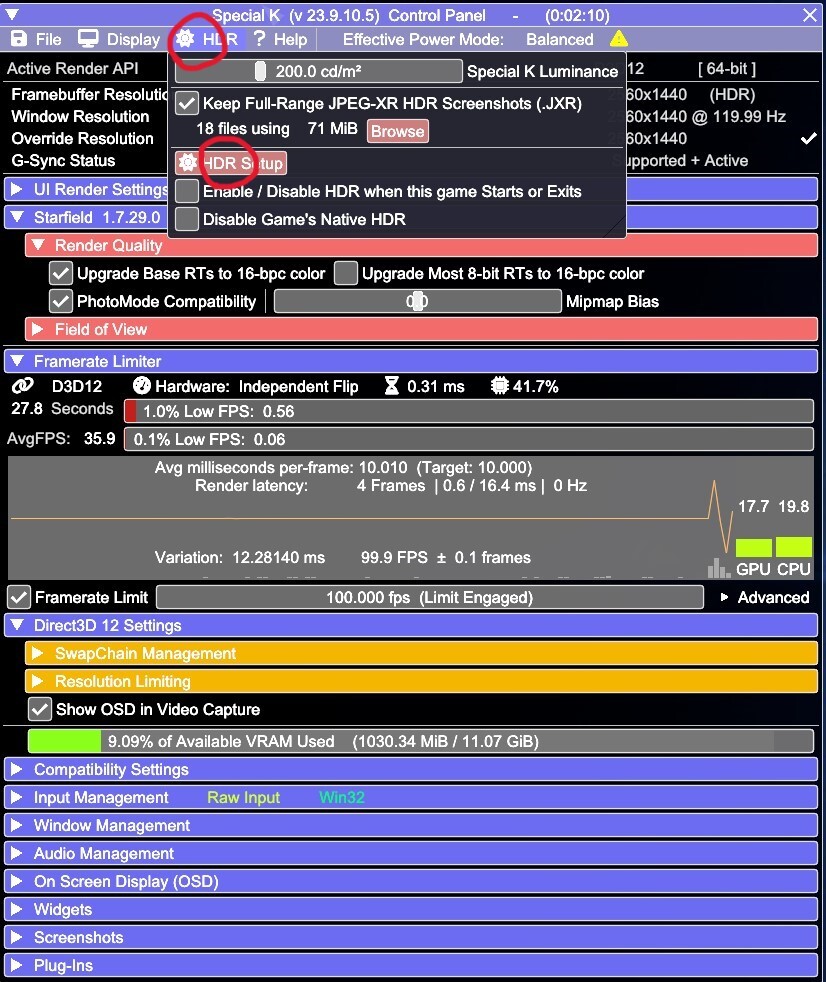Enable Upgrade Most 8-bit RTs to 16-bpc

click(x=346, y=274)
